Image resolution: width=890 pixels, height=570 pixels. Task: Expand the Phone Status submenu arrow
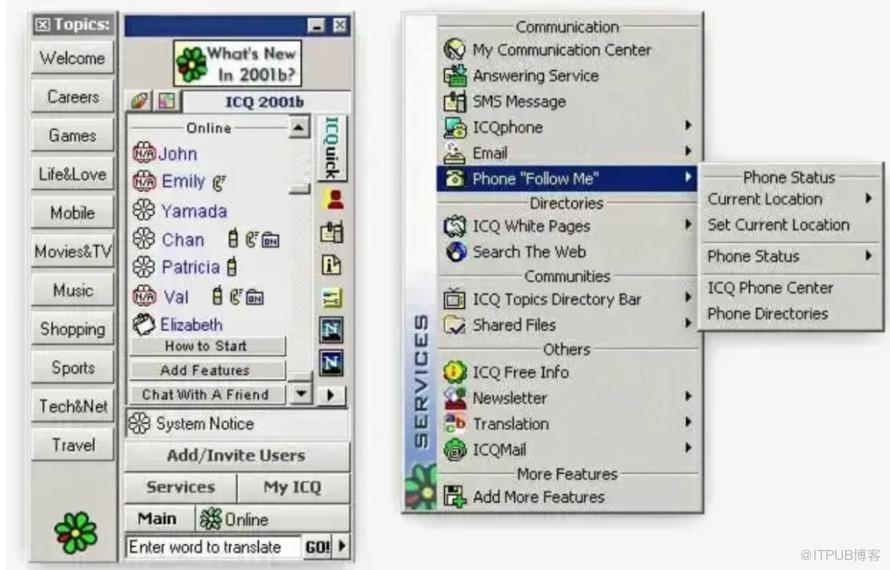point(868,255)
